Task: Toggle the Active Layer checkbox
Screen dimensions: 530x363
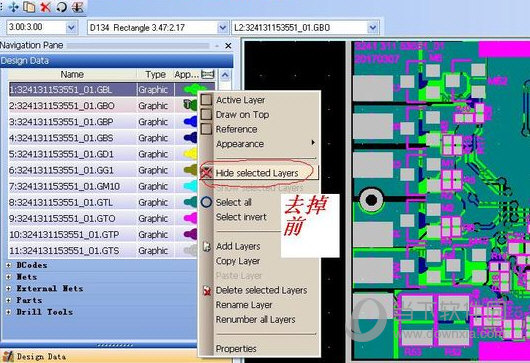Action: click(x=206, y=100)
